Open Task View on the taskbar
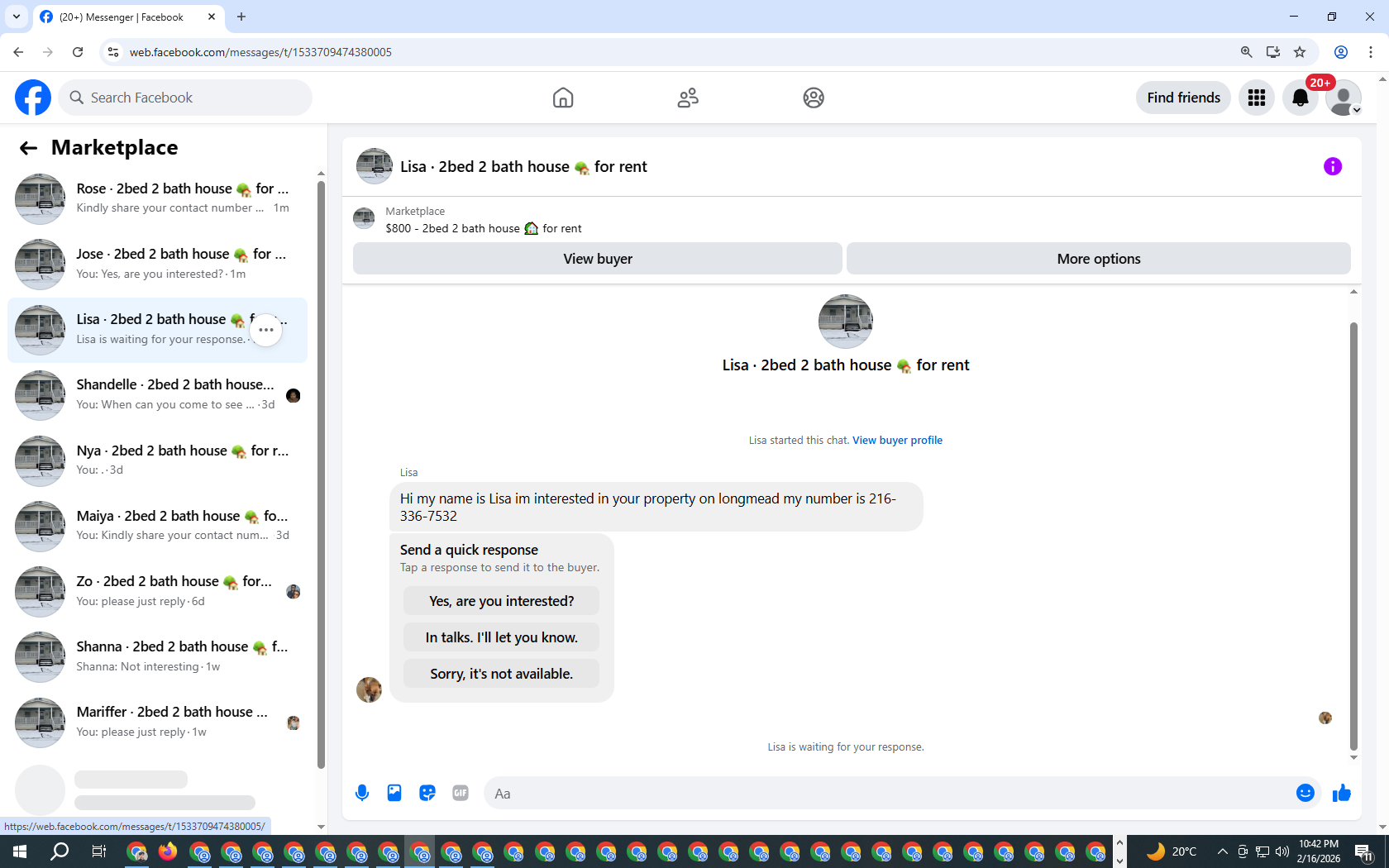This screenshot has width=1389, height=868. coord(98,851)
